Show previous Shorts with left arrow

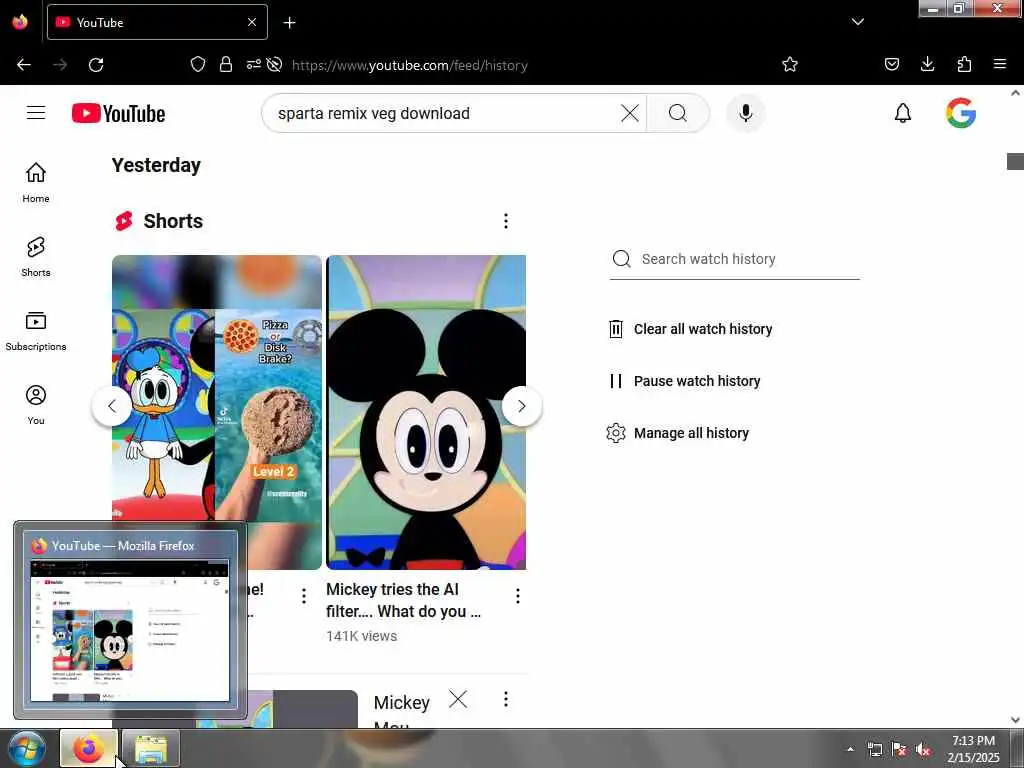click(x=112, y=406)
